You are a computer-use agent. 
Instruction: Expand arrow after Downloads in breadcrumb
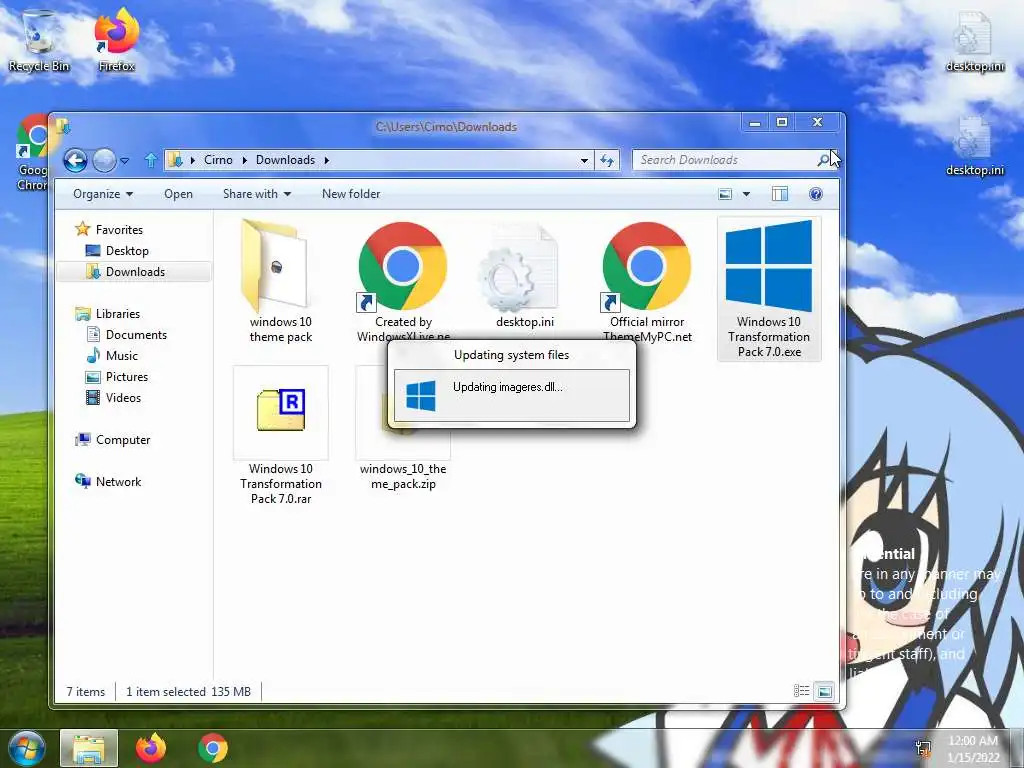[x=327, y=161]
